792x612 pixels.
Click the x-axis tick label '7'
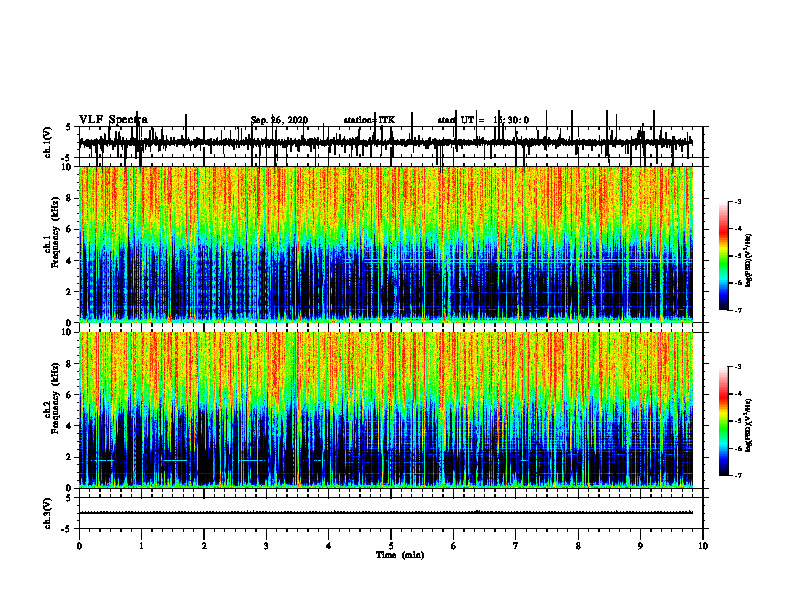(x=516, y=546)
